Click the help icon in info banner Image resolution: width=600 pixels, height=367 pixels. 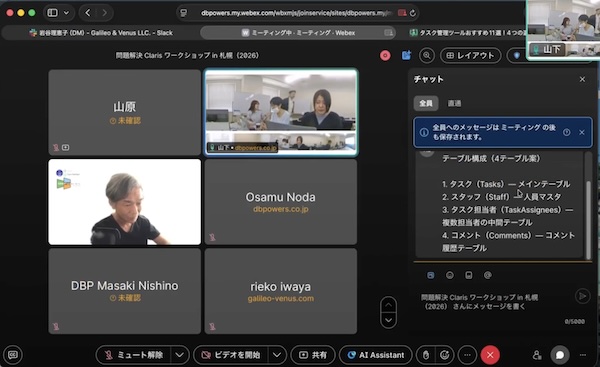(x=566, y=132)
